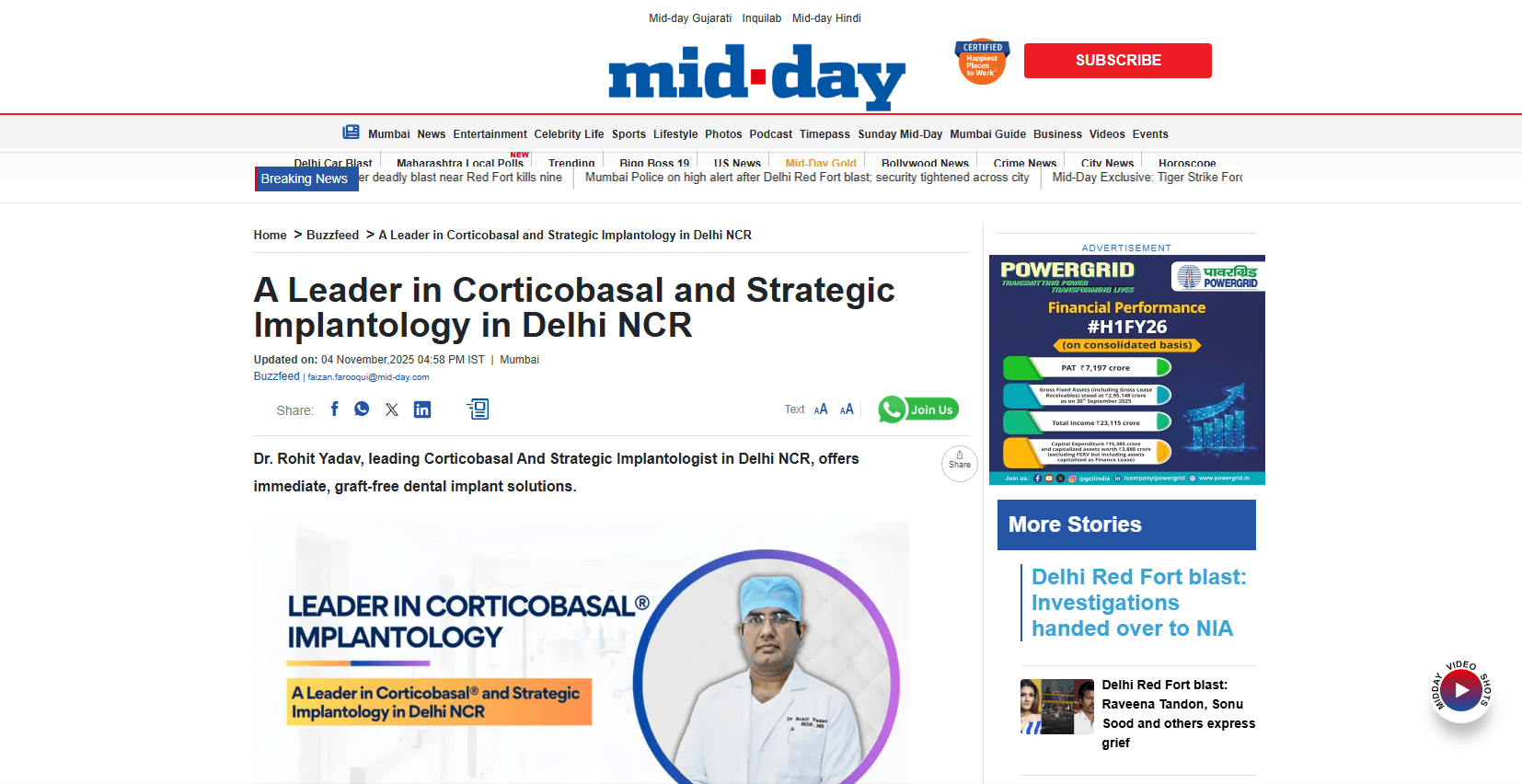This screenshot has height=784, width=1522.
Task: Click the mid-day logo
Action: pyautogui.click(x=756, y=75)
